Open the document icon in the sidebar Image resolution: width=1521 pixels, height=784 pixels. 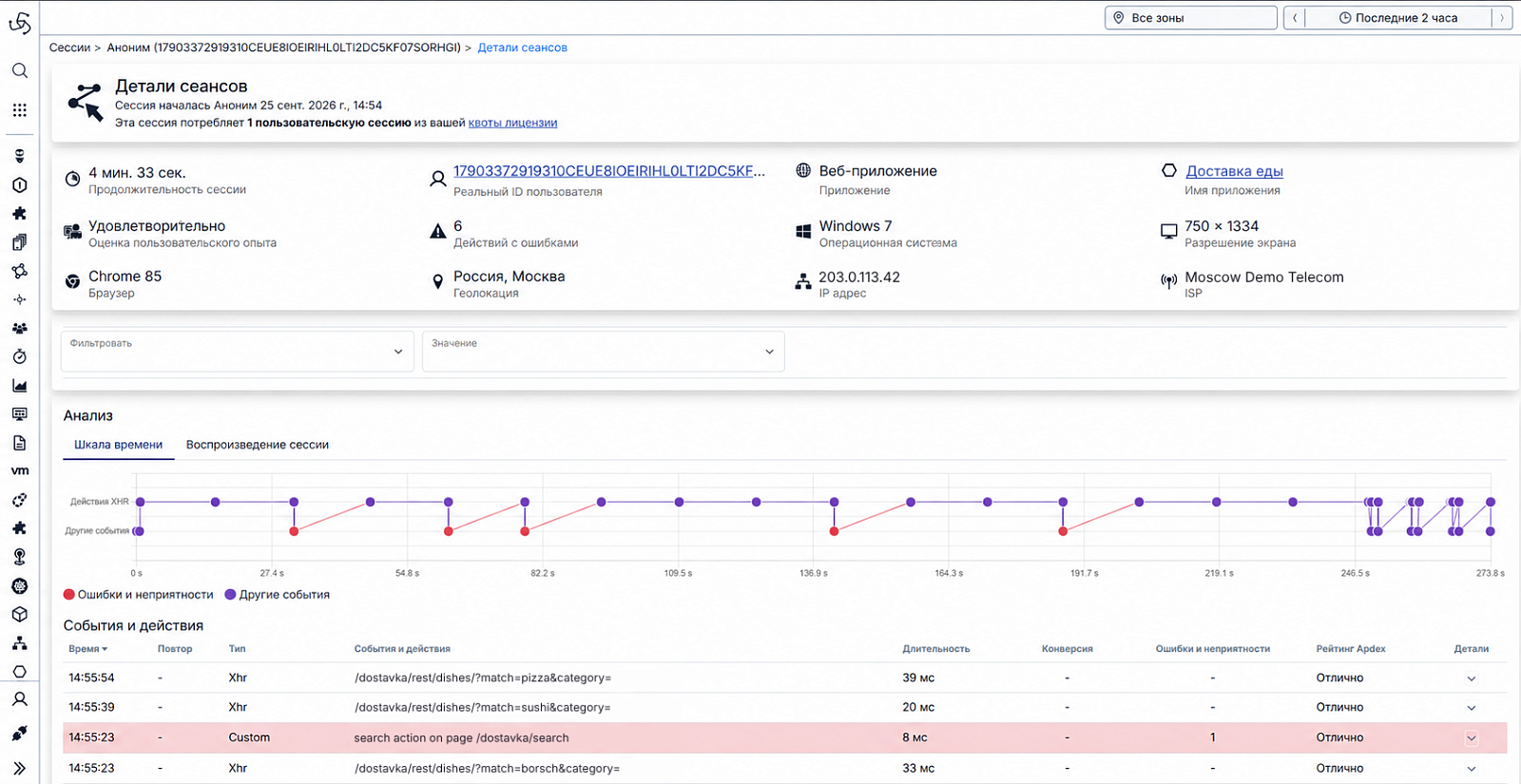click(x=19, y=443)
